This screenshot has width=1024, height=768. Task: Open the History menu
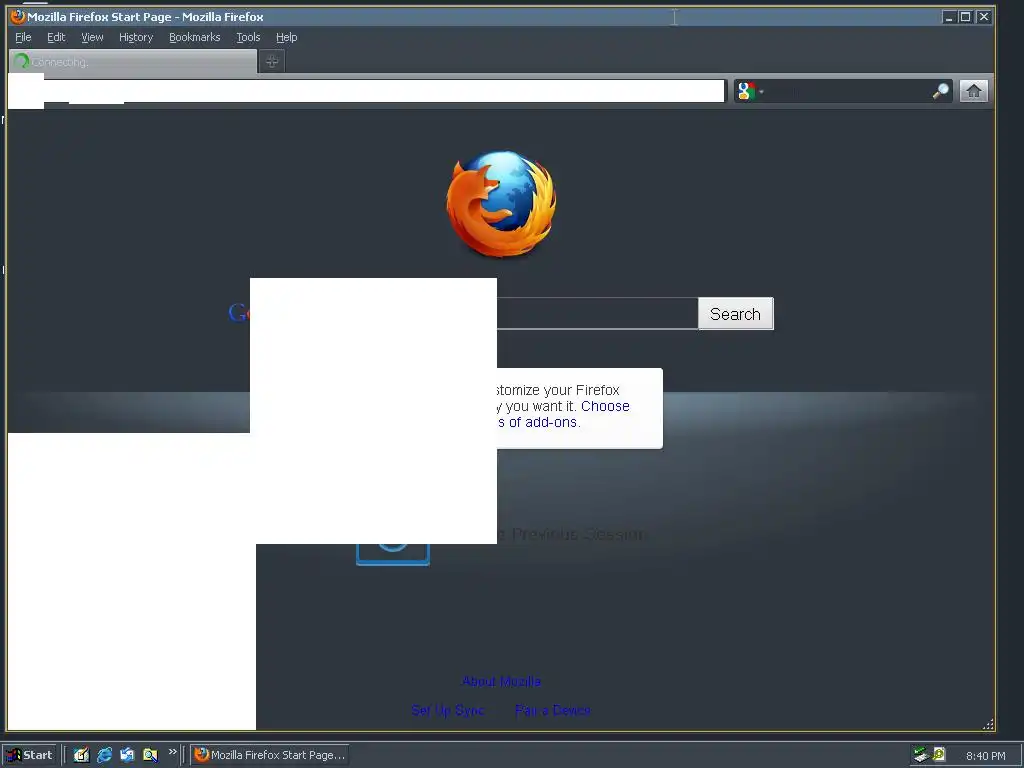coord(136,37)
